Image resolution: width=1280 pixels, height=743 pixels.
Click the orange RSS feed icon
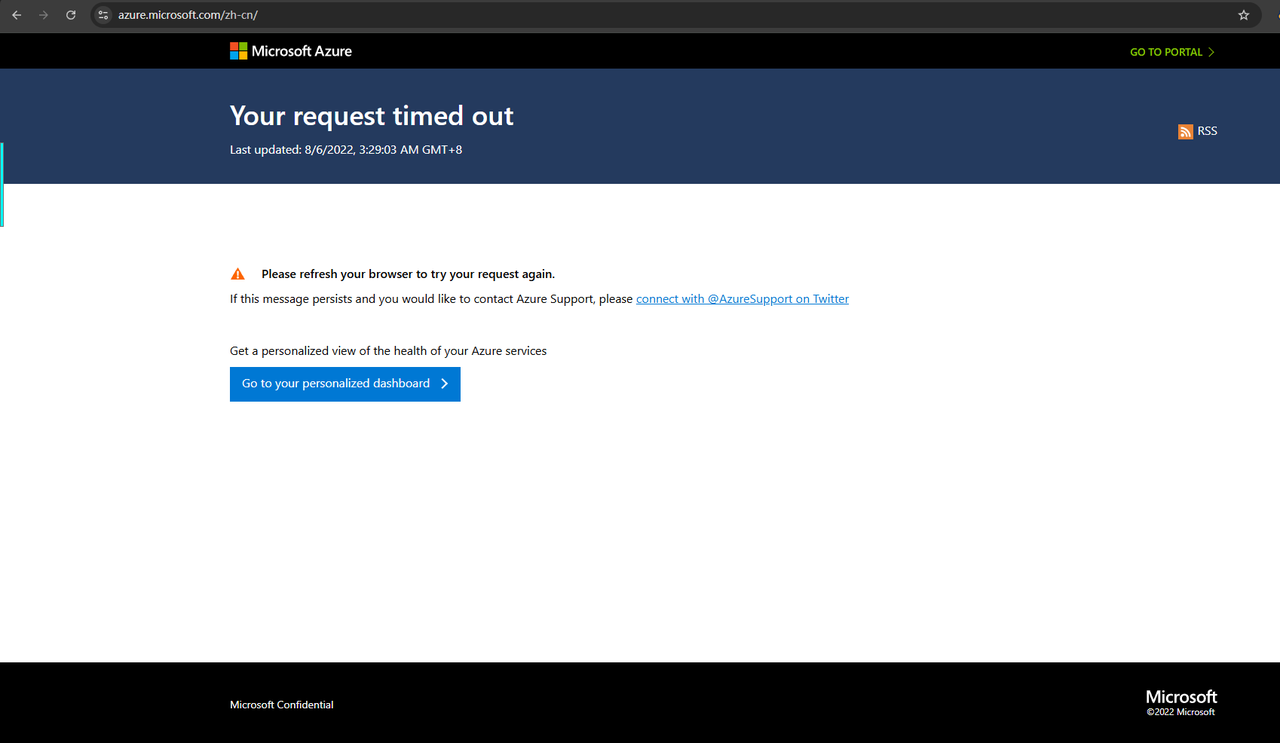1185,132
